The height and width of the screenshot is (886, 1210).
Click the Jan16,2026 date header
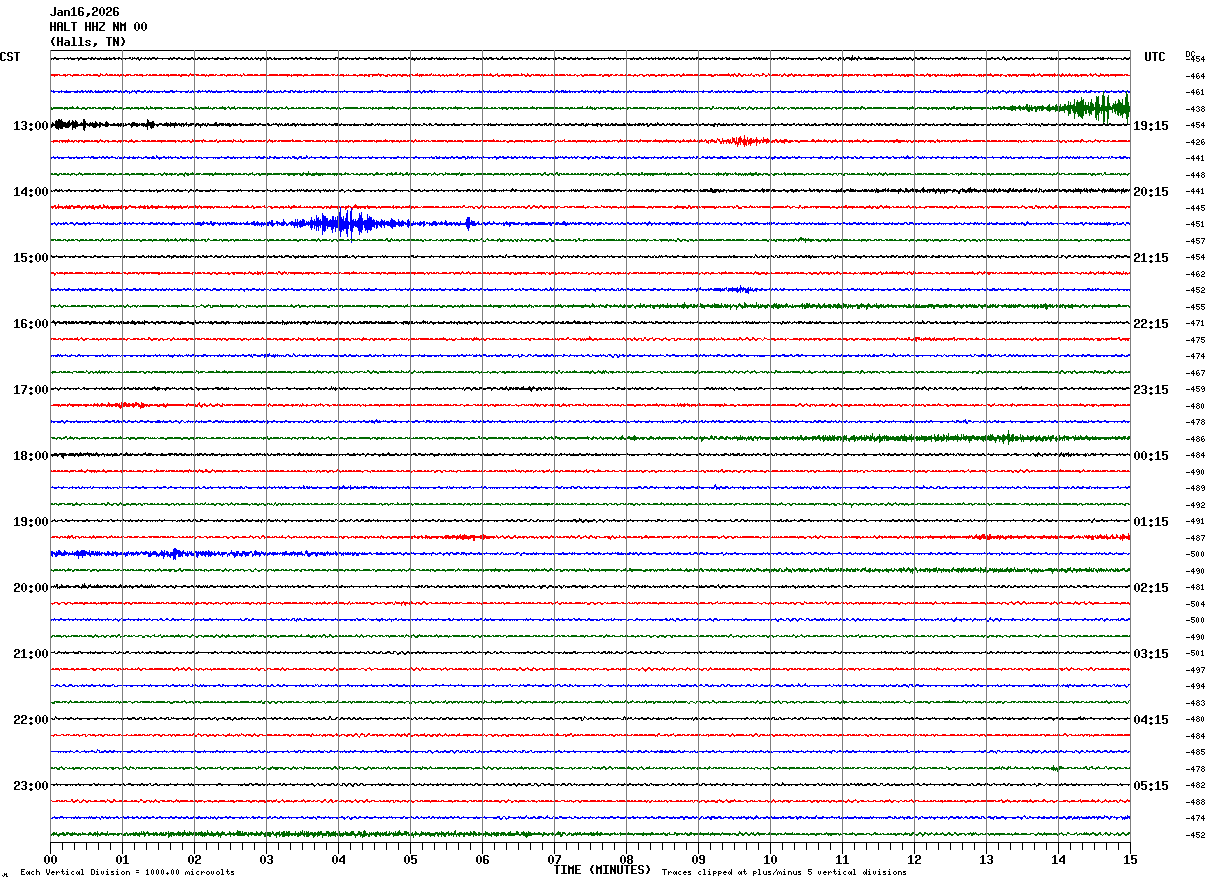tap(84, 12)
